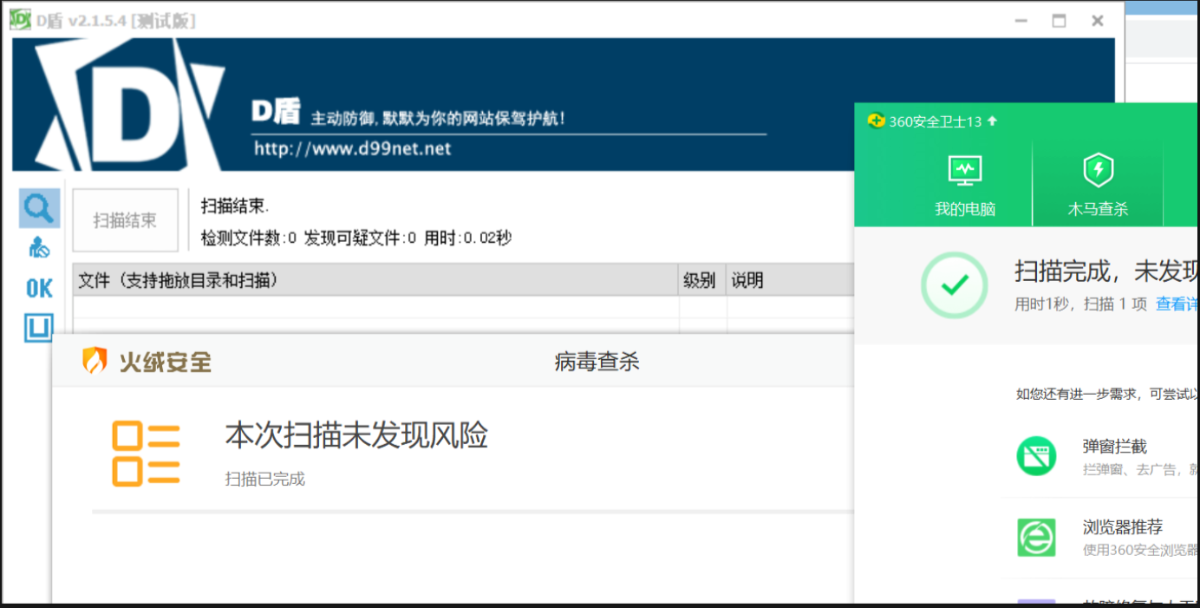Open the http://www.d99net.net link
Viewport: 1200px width, 608px height.
click(x=352, y=149)
